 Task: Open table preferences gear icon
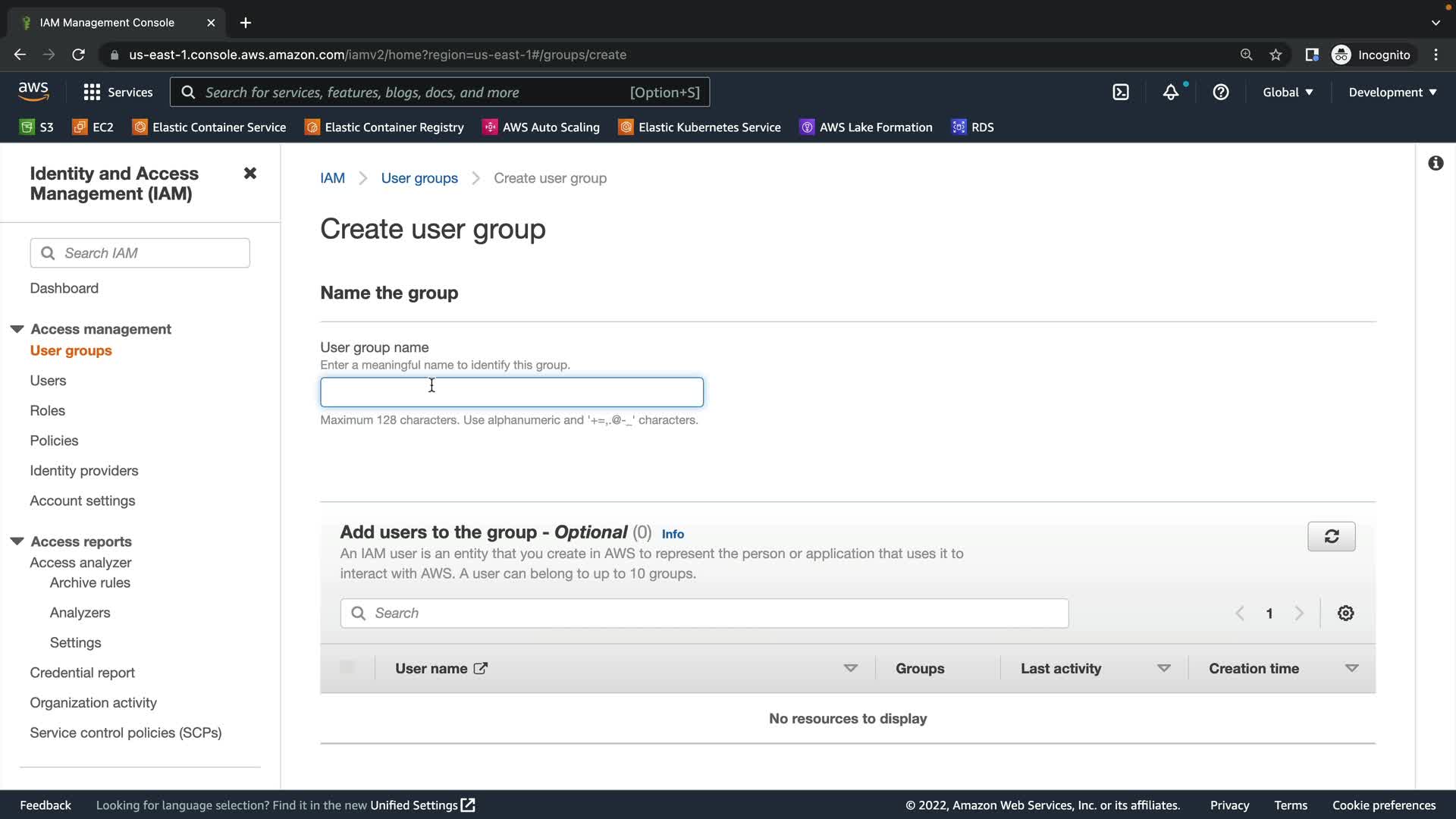tap(1345, 613)
